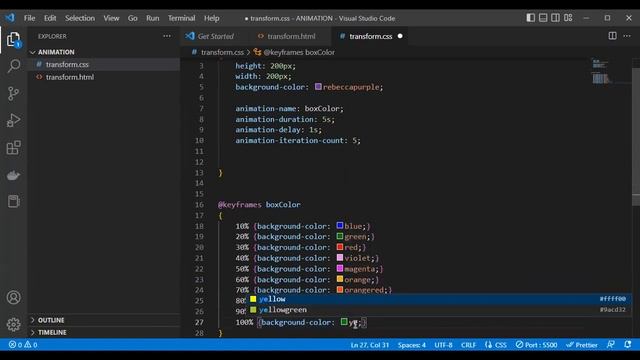The image size is (640, 360).
Task: Click the red color swatch on line 20
Action: (x=340, y=247)
